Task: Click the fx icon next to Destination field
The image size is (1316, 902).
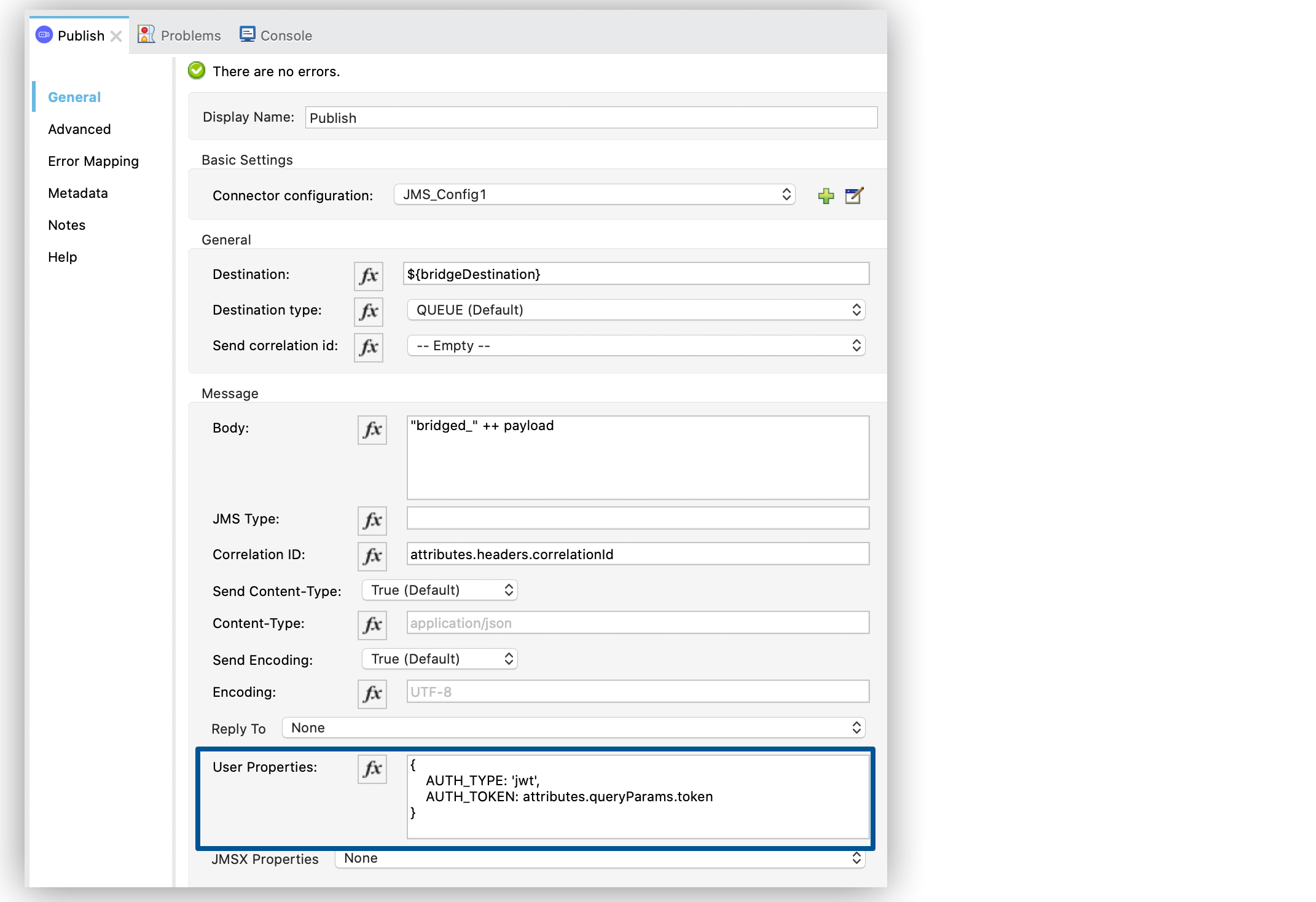Action: tap(369, 274)
